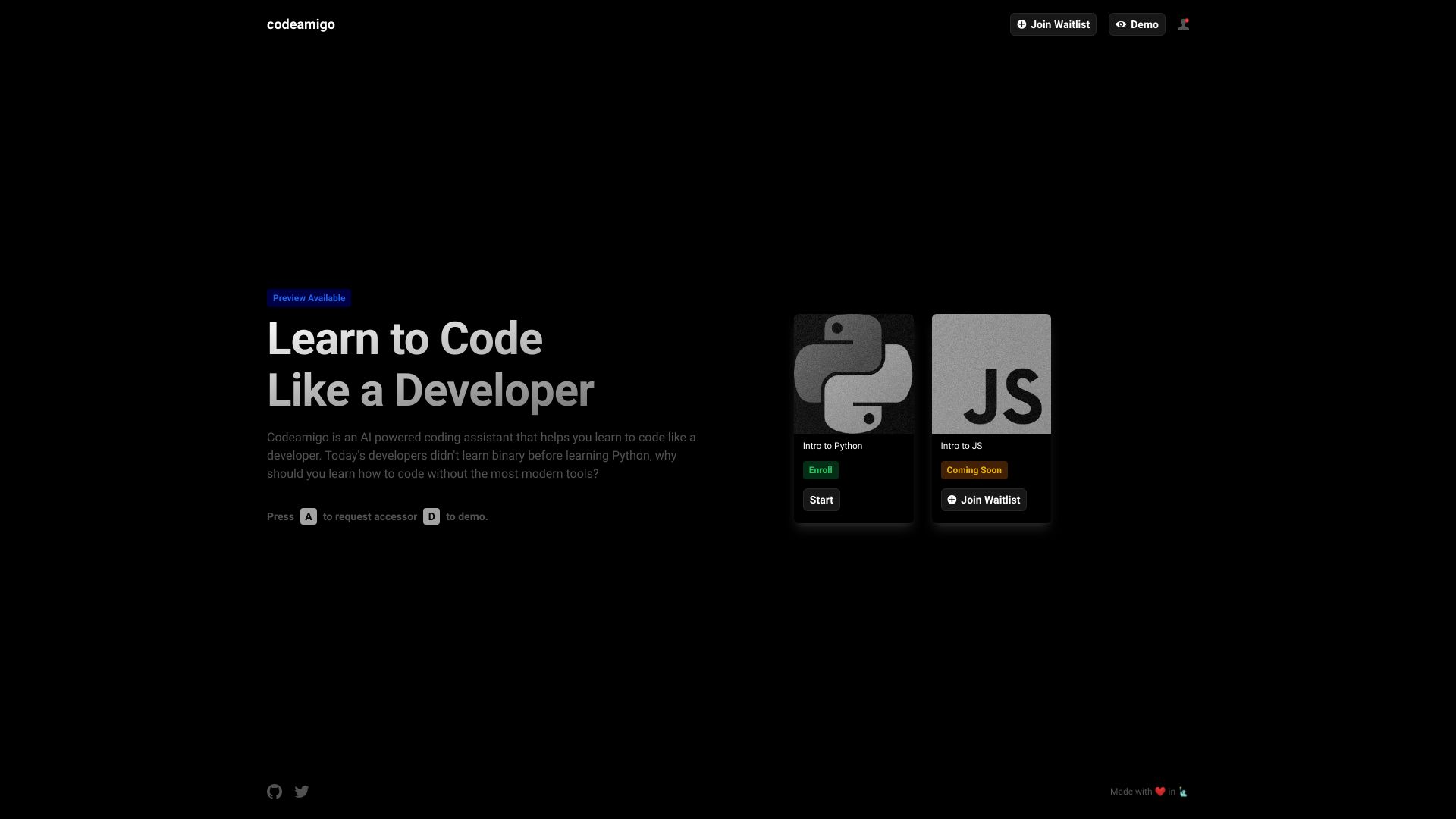Click the Preview Available badge
The width and height of the screenshot is (1456, 819).
(x=308, y=297)
